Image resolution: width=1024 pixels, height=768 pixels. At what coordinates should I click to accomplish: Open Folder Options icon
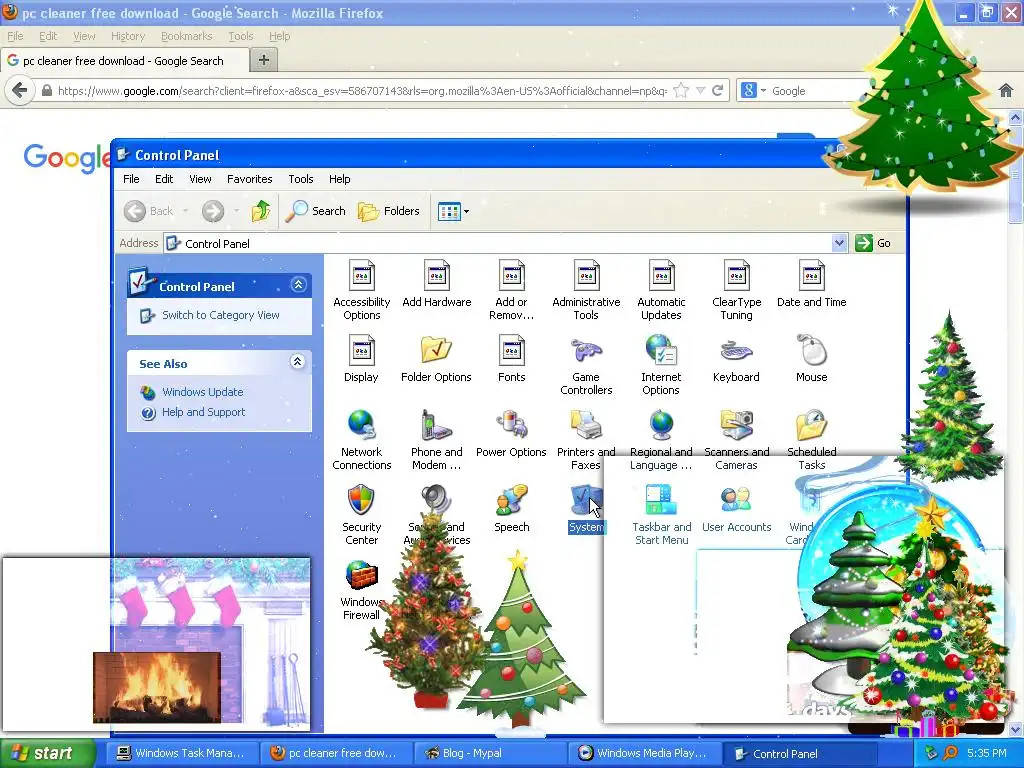coord(436,359)
